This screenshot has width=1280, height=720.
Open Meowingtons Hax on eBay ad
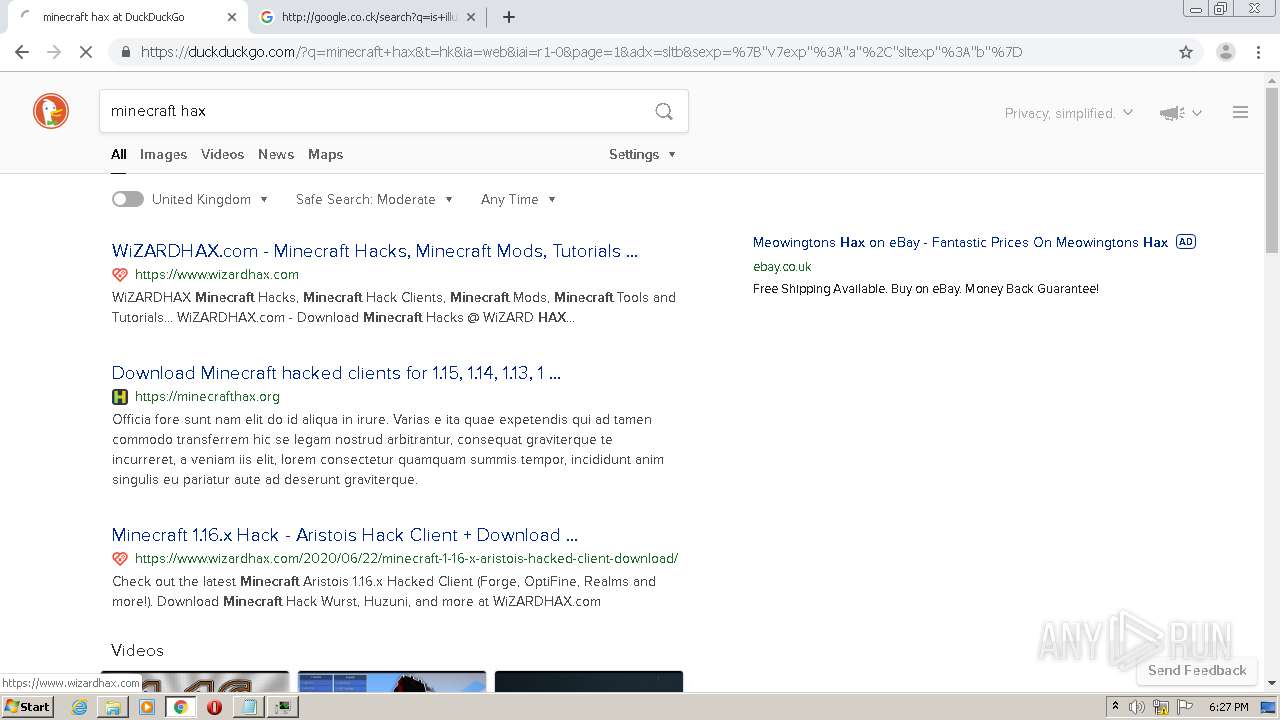pos(960,242)
